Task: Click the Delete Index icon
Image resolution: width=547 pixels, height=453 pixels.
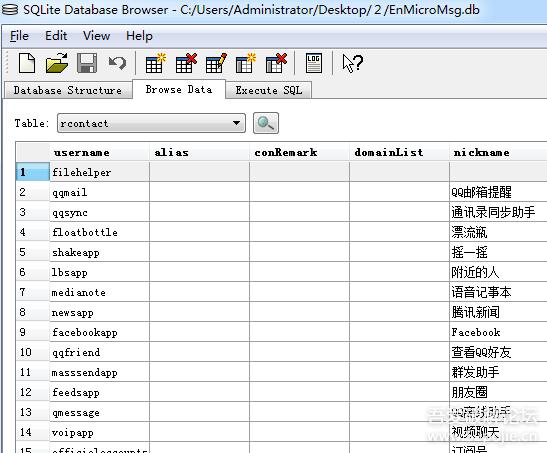Action: point(276,63)
